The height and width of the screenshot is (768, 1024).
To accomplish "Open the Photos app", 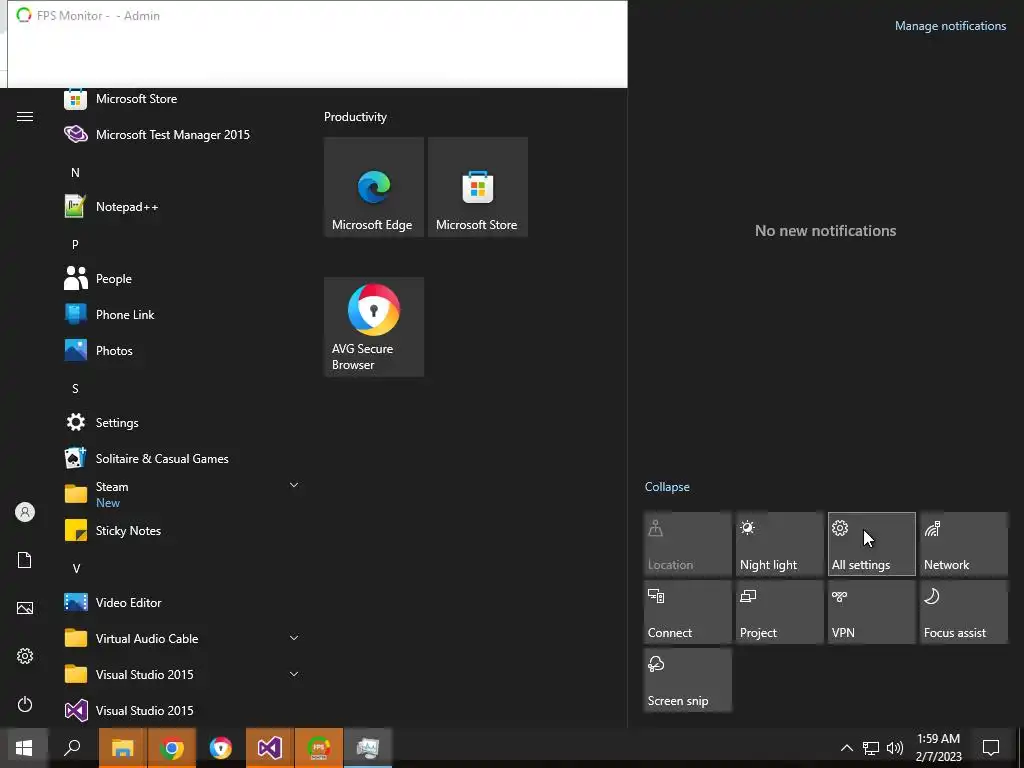I will coord(183,351).
